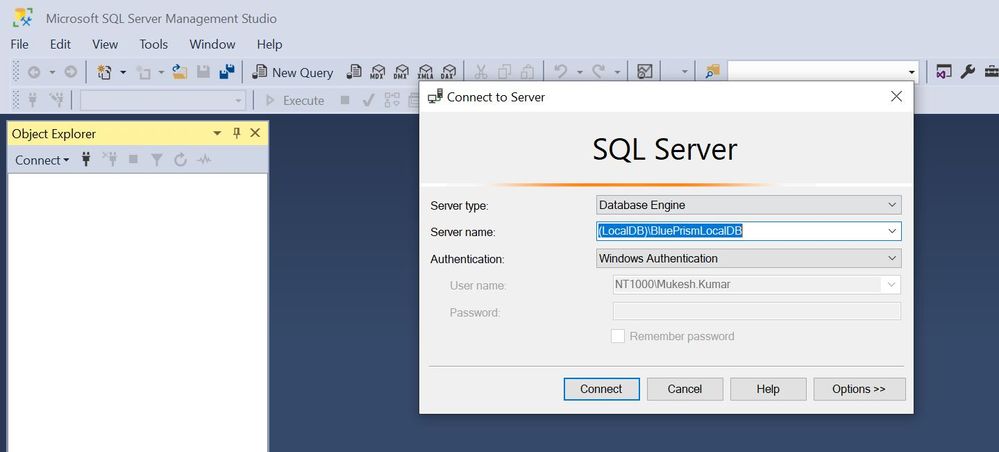Click the Open File folder icon
The height and width of the screenshot is (452, 999).
coord(180,72)
